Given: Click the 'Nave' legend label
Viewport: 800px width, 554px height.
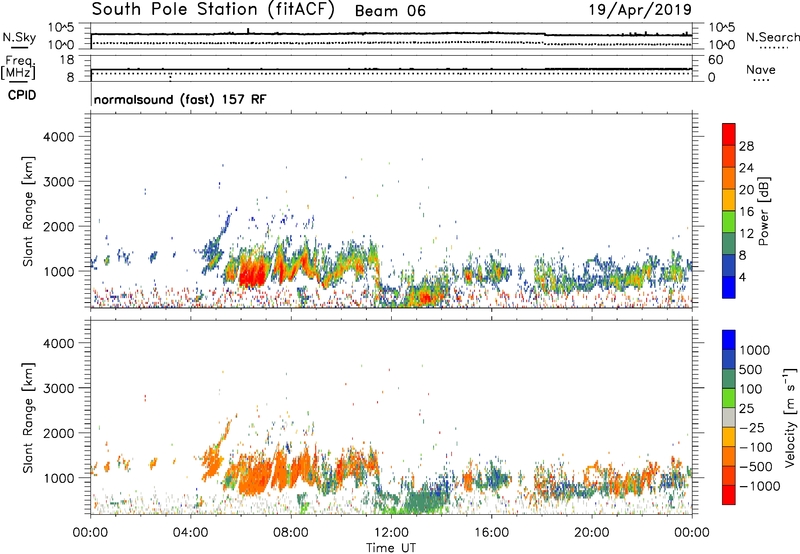Looking at the screenshot, I should point(761,69).
